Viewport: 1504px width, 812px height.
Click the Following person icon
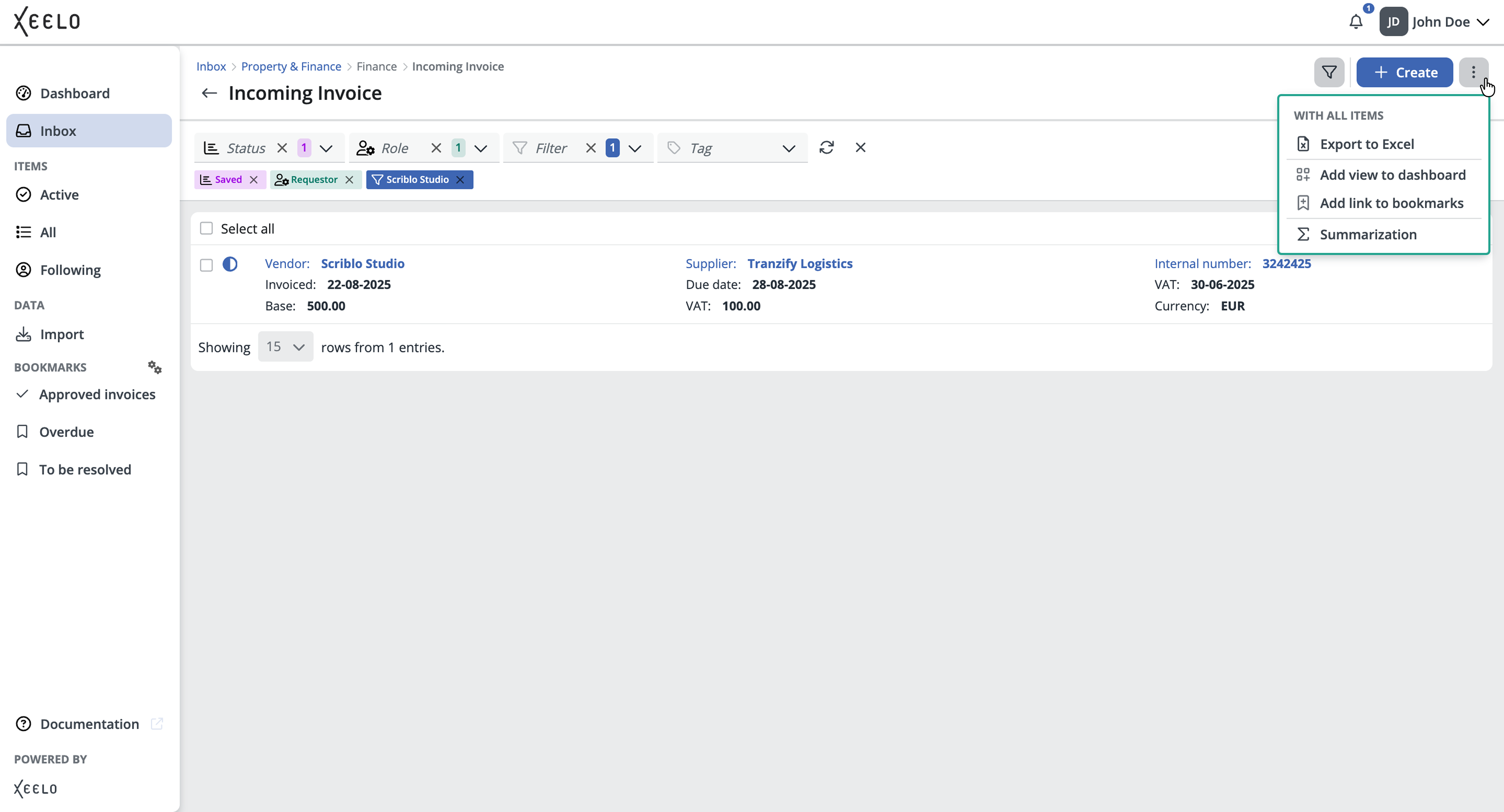(x=23, y=270)
